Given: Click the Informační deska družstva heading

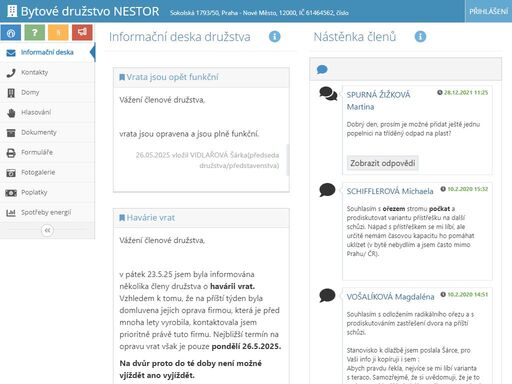Looking at the screenshot, I should [x=180, y=37].
